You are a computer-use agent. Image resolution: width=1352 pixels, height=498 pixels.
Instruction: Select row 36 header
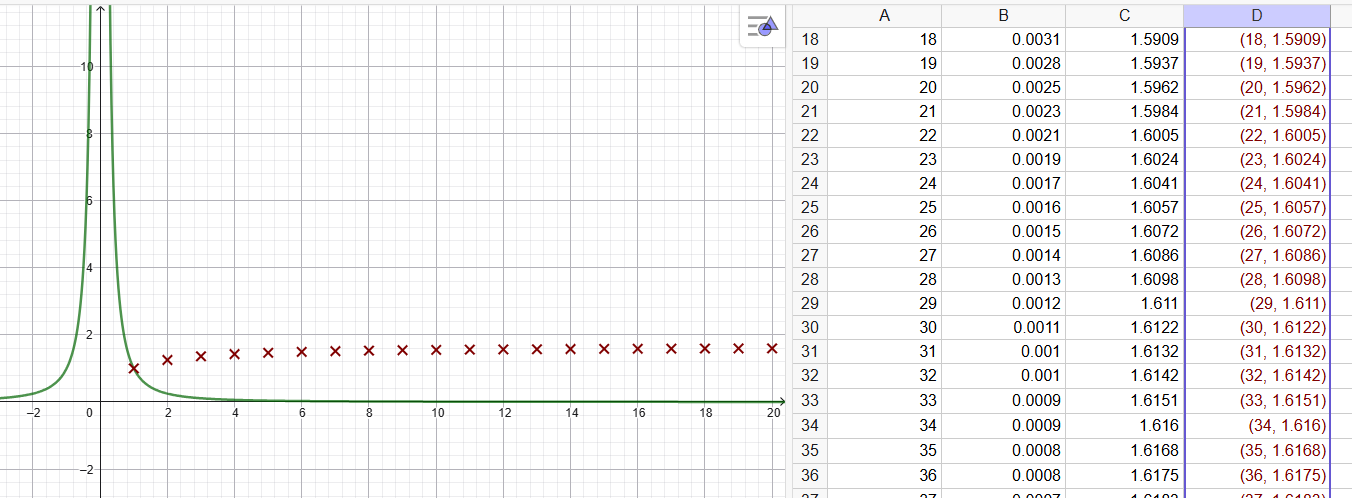pos(810,475)
